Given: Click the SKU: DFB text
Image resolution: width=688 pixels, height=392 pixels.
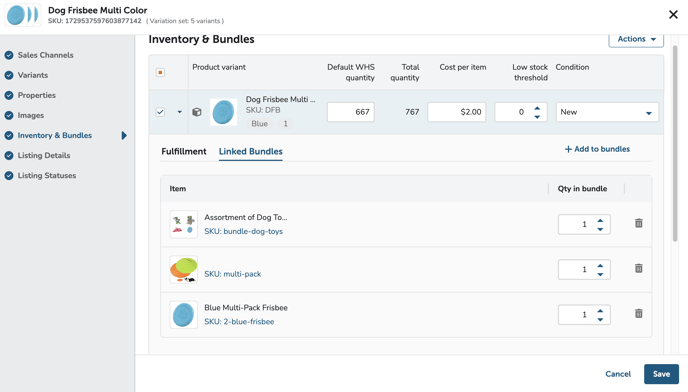Looking at the screenshot, I should 263,110.
